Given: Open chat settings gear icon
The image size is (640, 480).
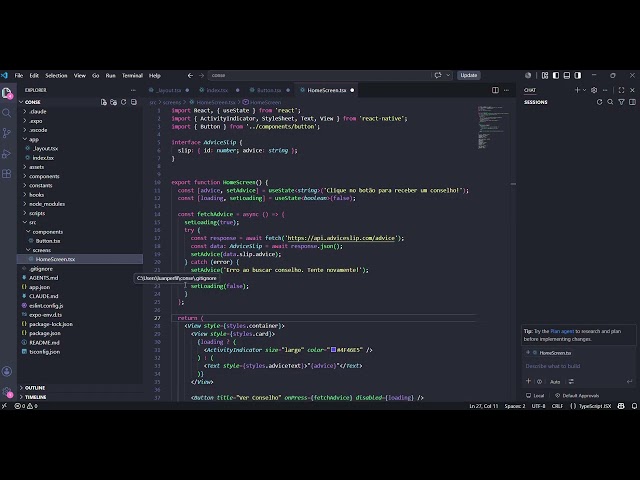Looking at the screenshot, I should 594,90.
